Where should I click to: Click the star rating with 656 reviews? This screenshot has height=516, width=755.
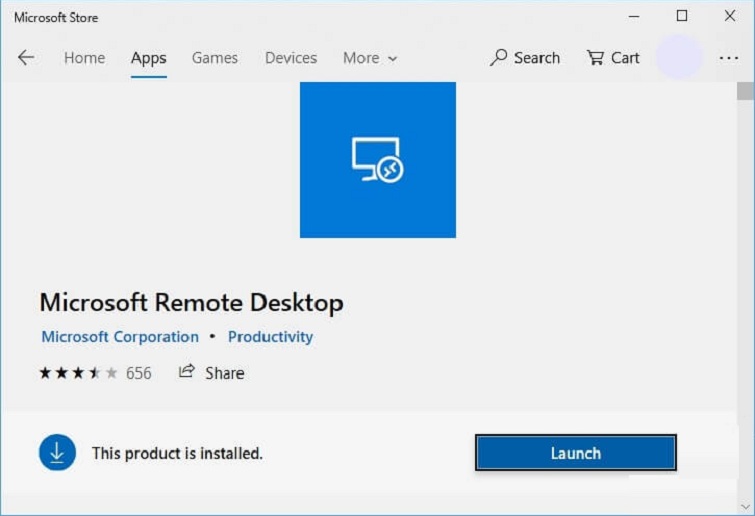[x=95, y=373]
